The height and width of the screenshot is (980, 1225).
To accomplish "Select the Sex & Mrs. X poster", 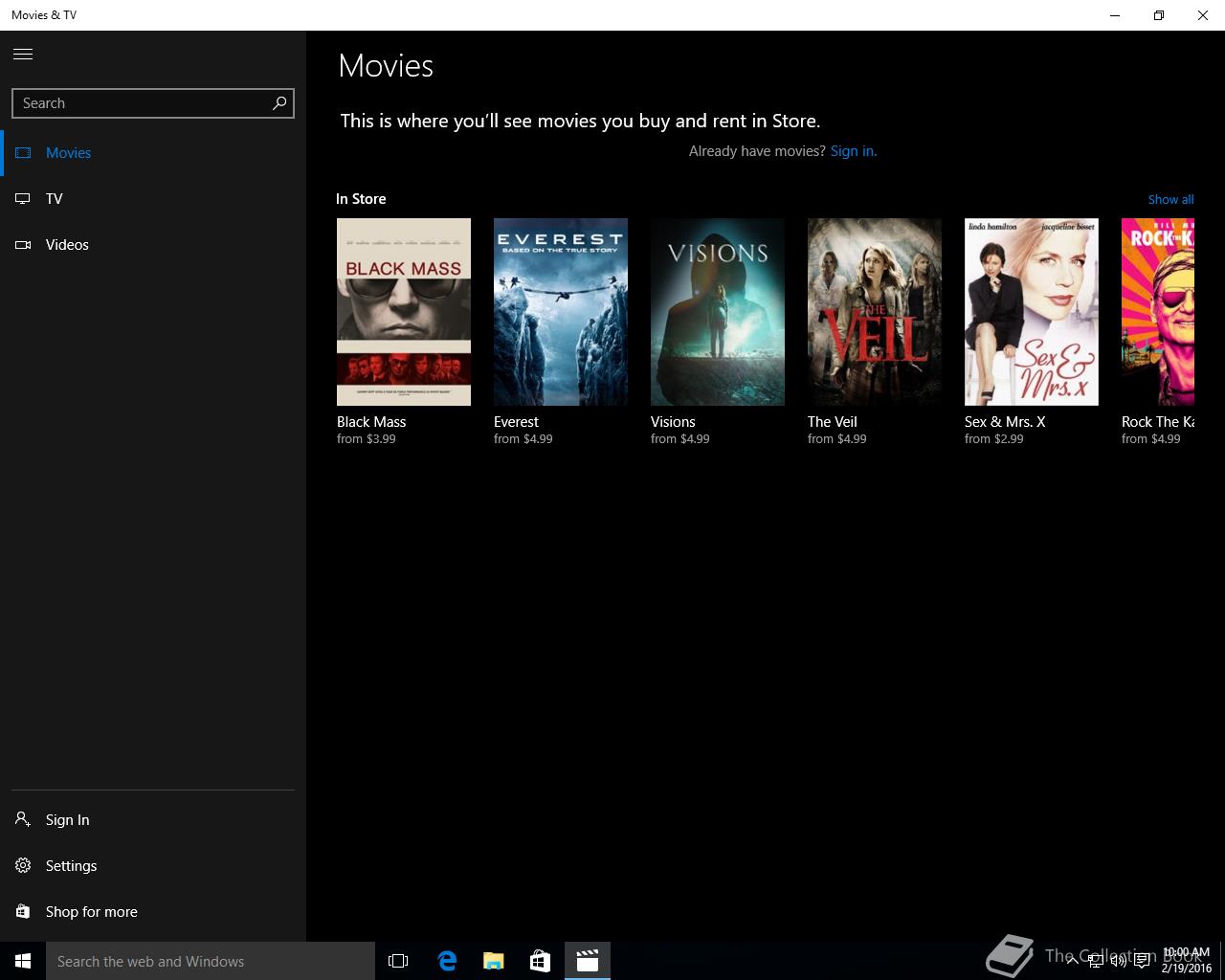I will coord(1032,312).
